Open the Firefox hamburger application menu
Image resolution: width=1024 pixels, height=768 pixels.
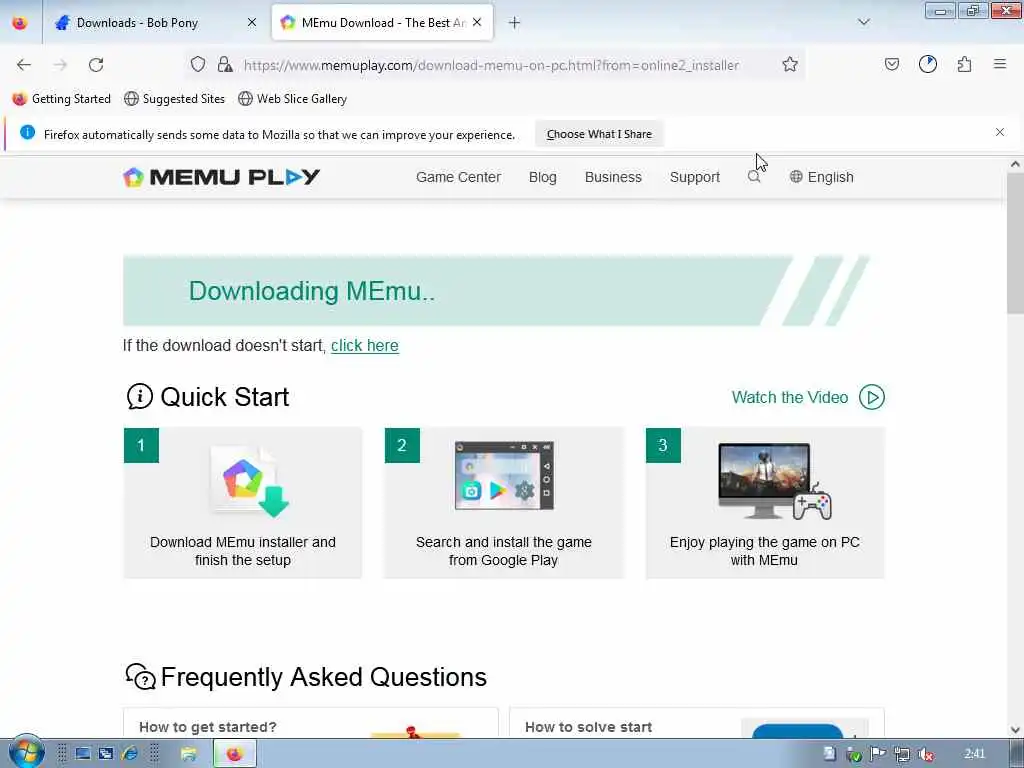point(999,64)
